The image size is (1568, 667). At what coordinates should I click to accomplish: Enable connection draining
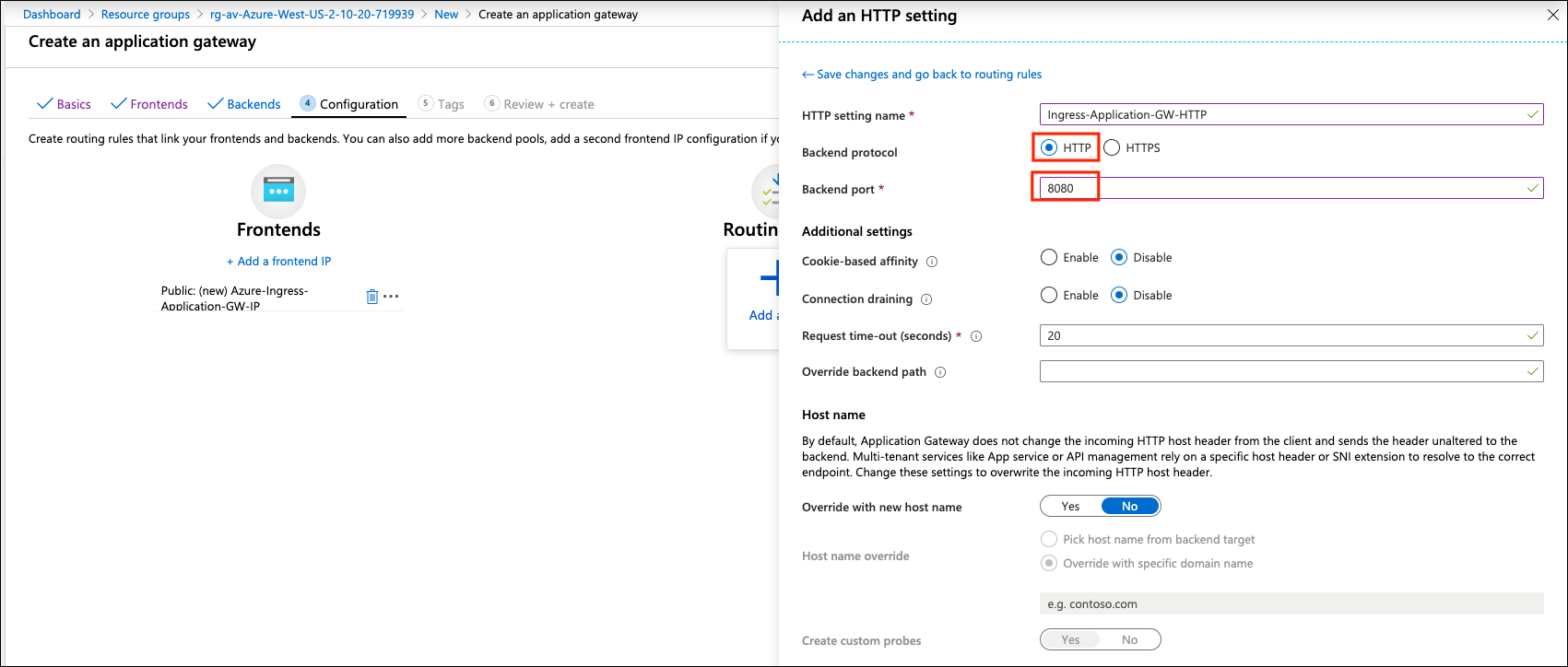(x=1049, y=296)
